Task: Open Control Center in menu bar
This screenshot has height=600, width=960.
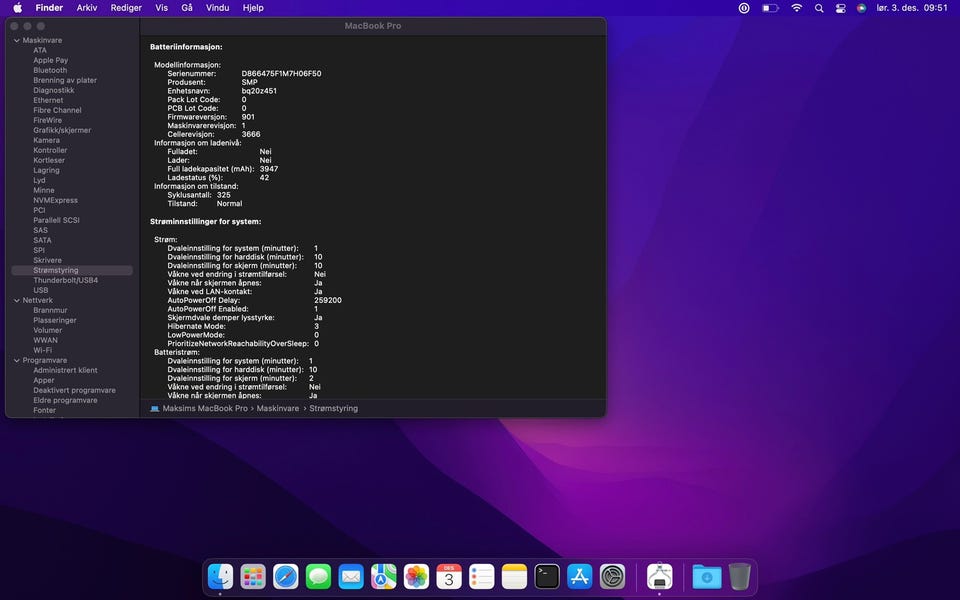Action: tap(840, 8)
